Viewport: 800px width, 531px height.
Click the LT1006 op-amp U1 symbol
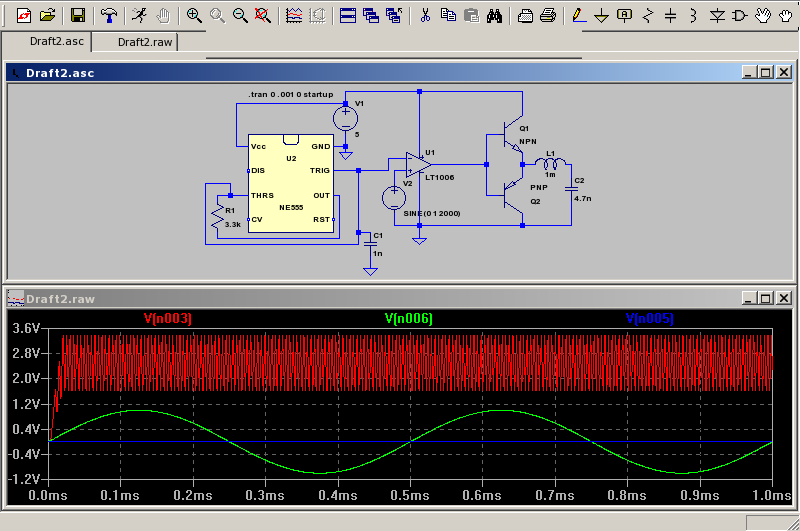click(x=418, y=164)
